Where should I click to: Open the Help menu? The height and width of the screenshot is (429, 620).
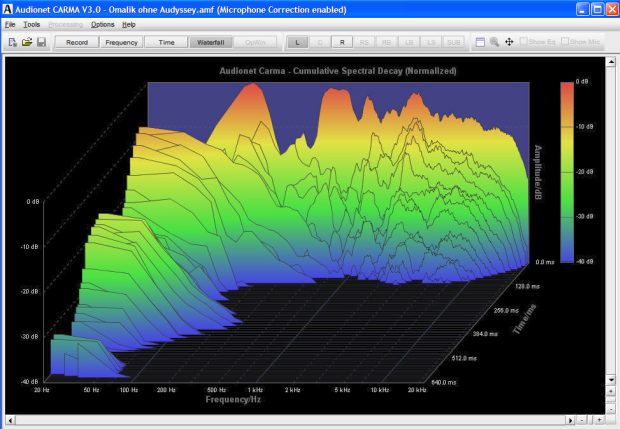[129, 25]
